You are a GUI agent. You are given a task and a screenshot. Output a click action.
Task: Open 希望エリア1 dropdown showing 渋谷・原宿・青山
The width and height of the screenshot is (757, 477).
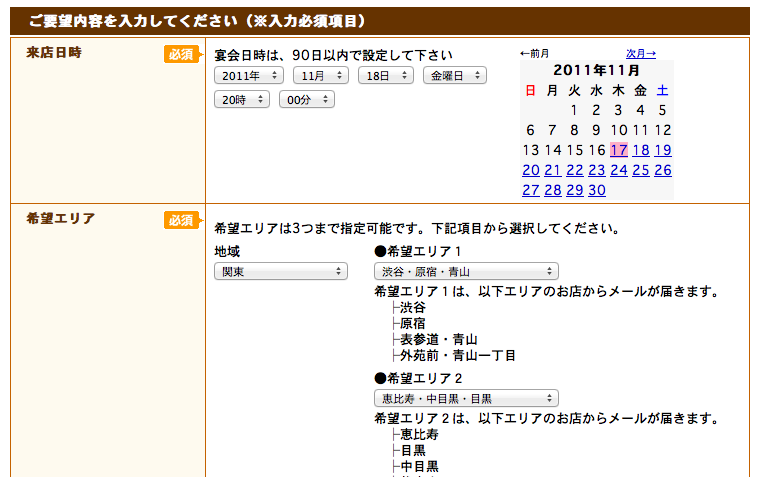466,271
